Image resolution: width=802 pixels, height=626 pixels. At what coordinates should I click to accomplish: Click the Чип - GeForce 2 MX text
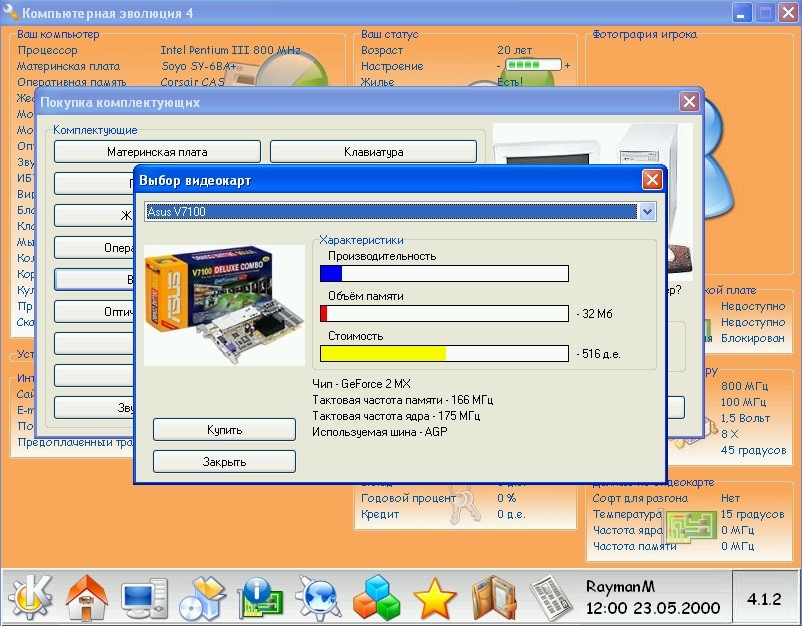pyautogui.click(x=362, y=384)
